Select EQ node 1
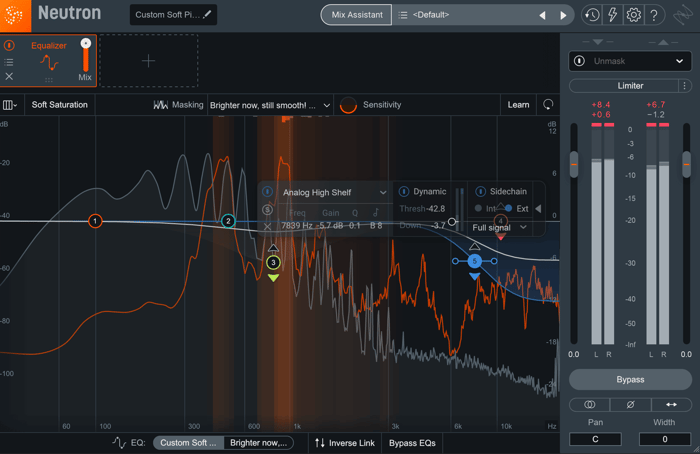This screenshot has width=700, height=454. [95, 221]
